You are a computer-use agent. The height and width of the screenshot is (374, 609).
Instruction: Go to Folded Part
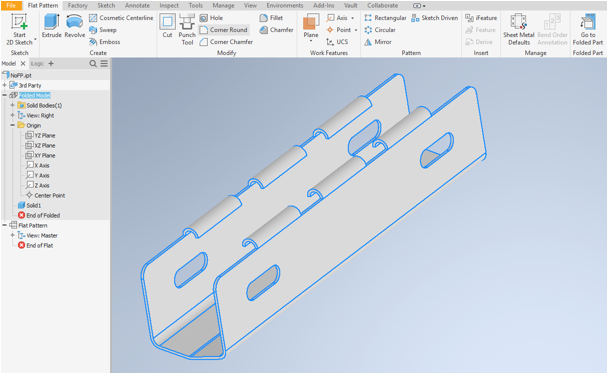pyautogui.click(x=588, y=30)
